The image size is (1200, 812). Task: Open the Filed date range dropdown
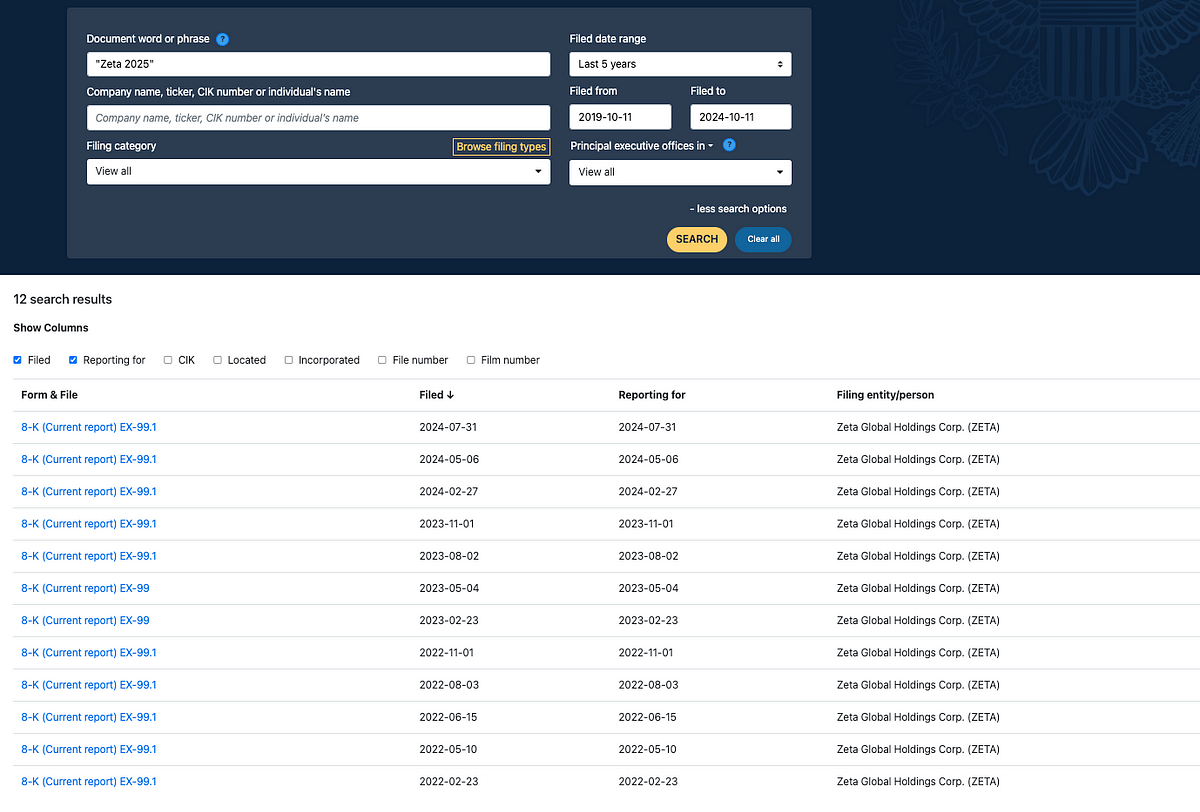680,64
